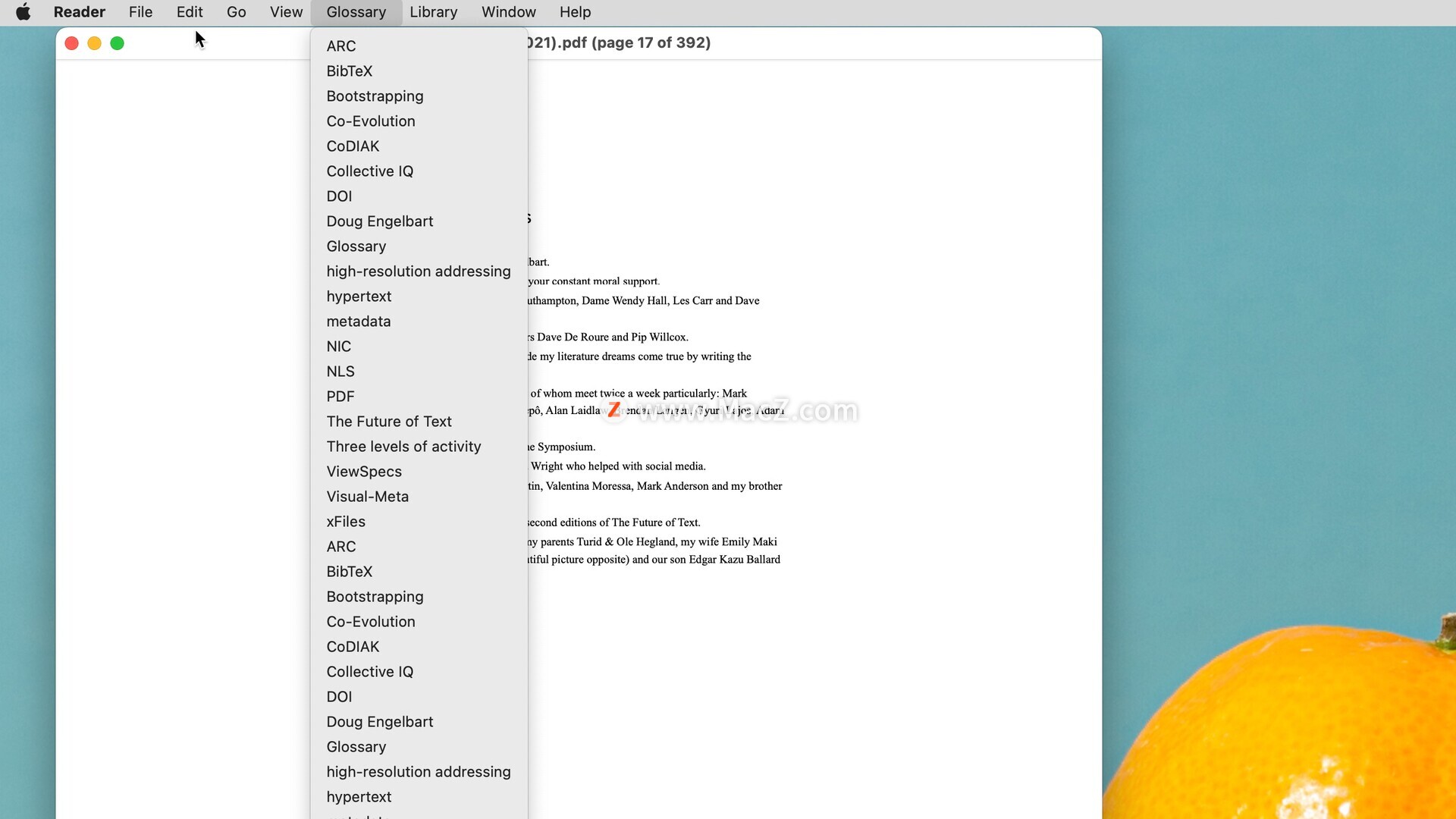The image size is (1456, 819).
Task: Open the File menu
Action: pos(140,12)
